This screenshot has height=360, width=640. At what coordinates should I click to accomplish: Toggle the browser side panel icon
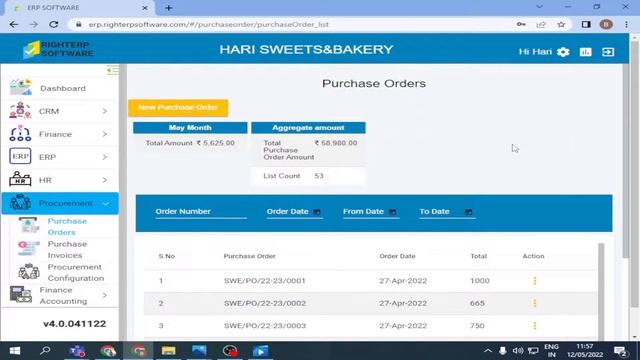(586, 24)
